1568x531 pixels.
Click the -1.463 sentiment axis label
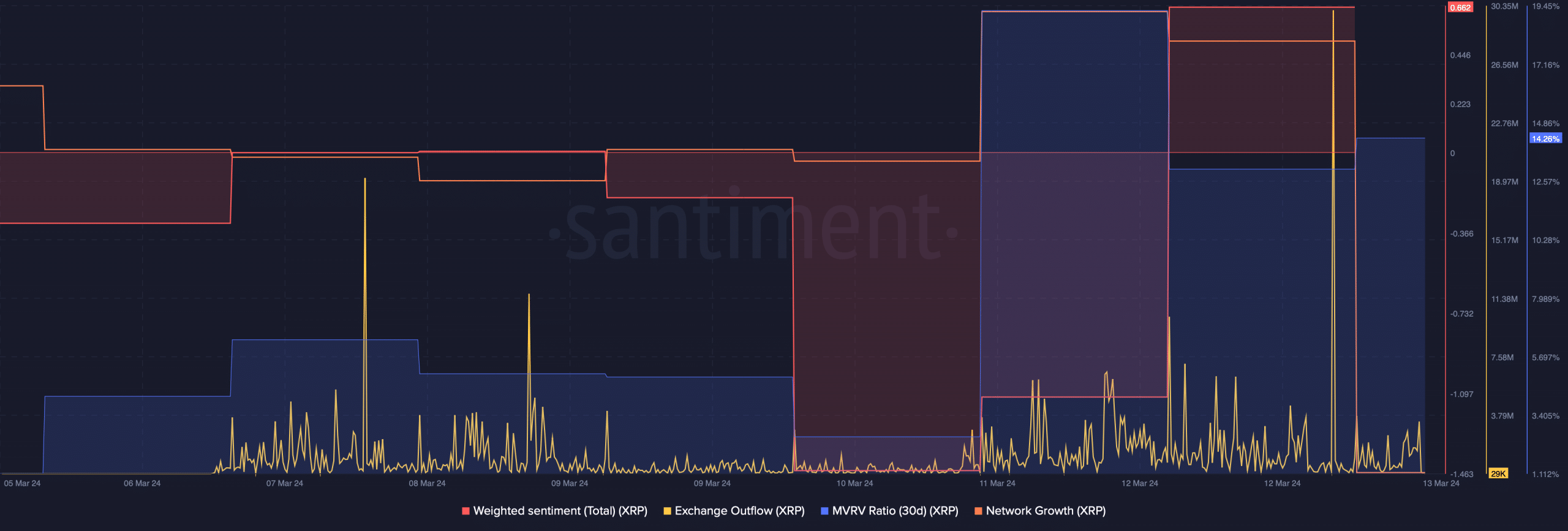point(1461,474)
